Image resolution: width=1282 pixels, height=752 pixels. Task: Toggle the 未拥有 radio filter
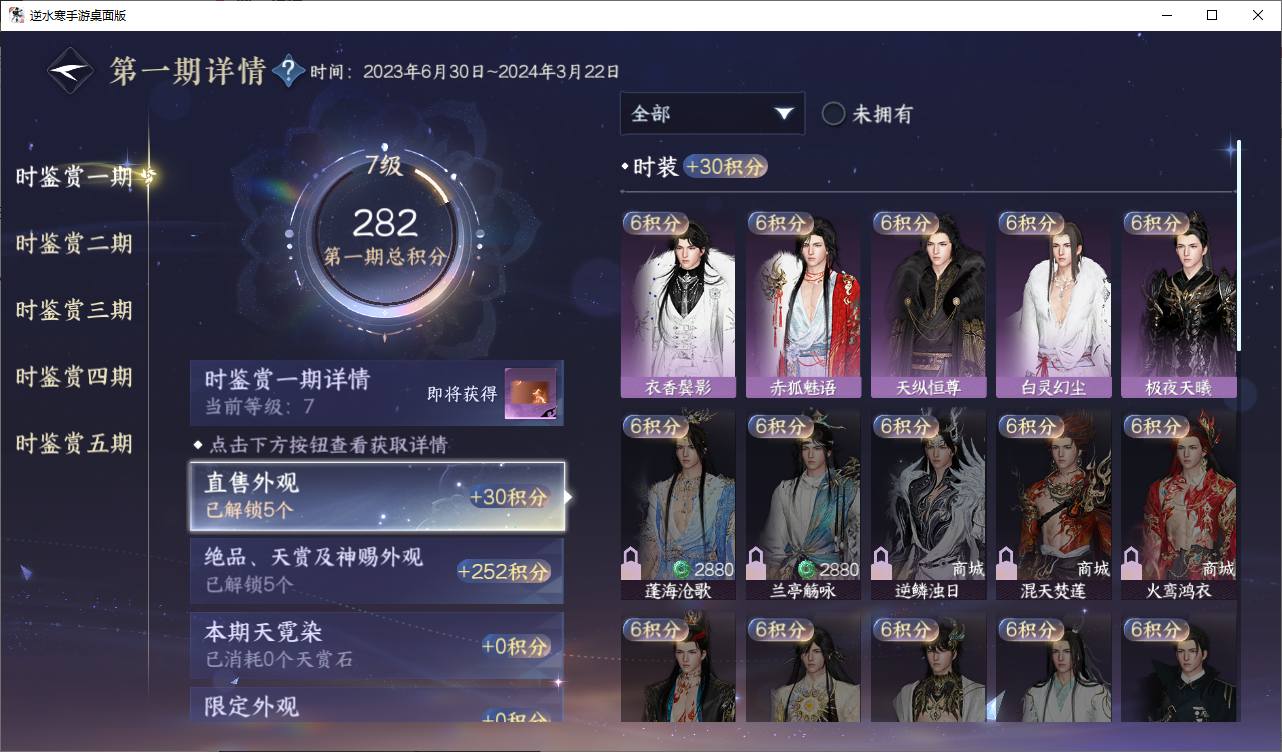pyautogui.click(x=833, y=114)
